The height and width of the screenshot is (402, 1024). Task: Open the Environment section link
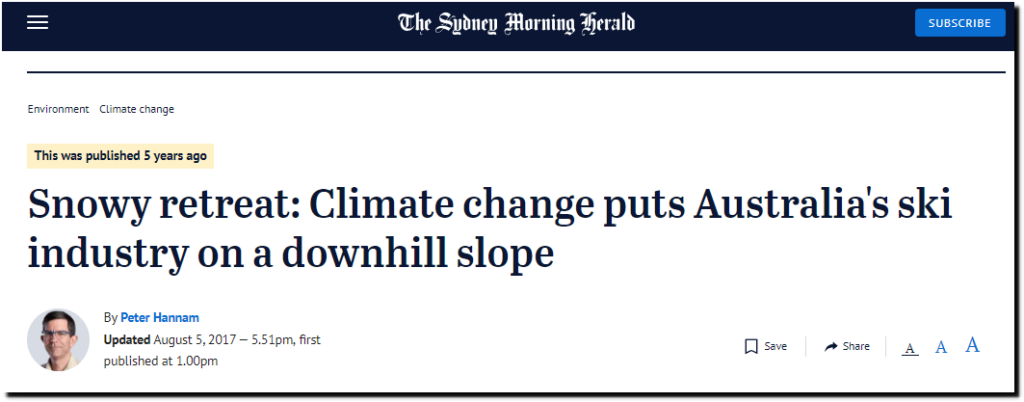(x=58, y=109)
